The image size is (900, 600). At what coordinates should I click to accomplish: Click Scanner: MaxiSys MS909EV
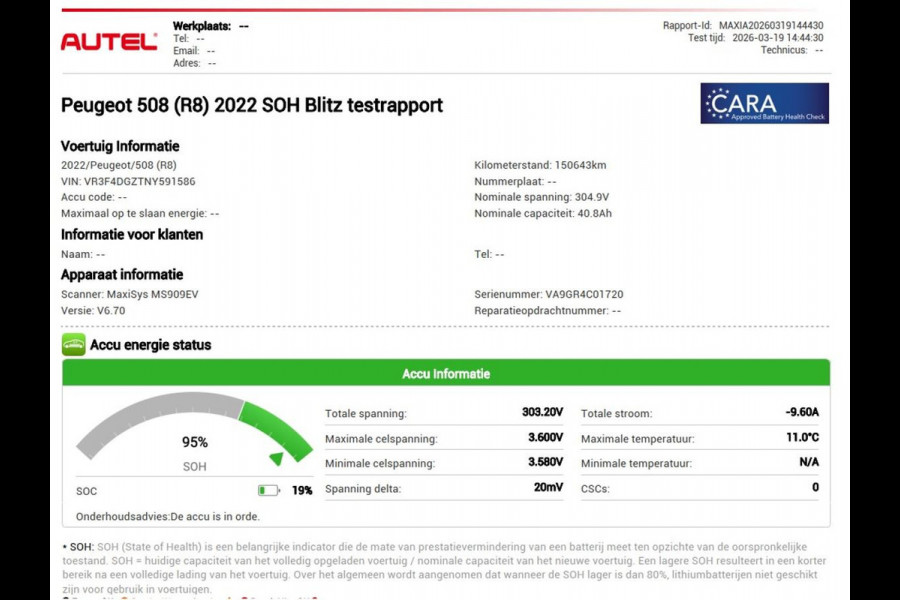pos(129,295)
